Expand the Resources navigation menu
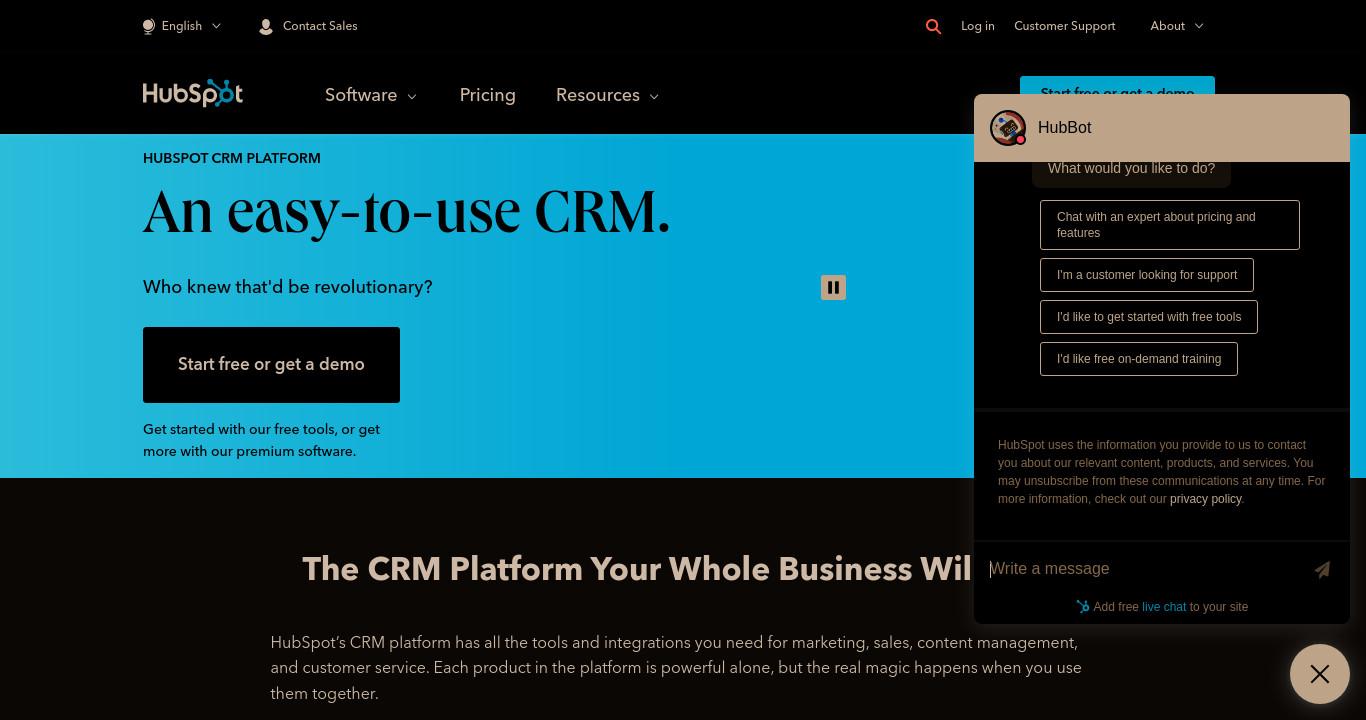The image size is (1366, 720). [x=607, y=95]
